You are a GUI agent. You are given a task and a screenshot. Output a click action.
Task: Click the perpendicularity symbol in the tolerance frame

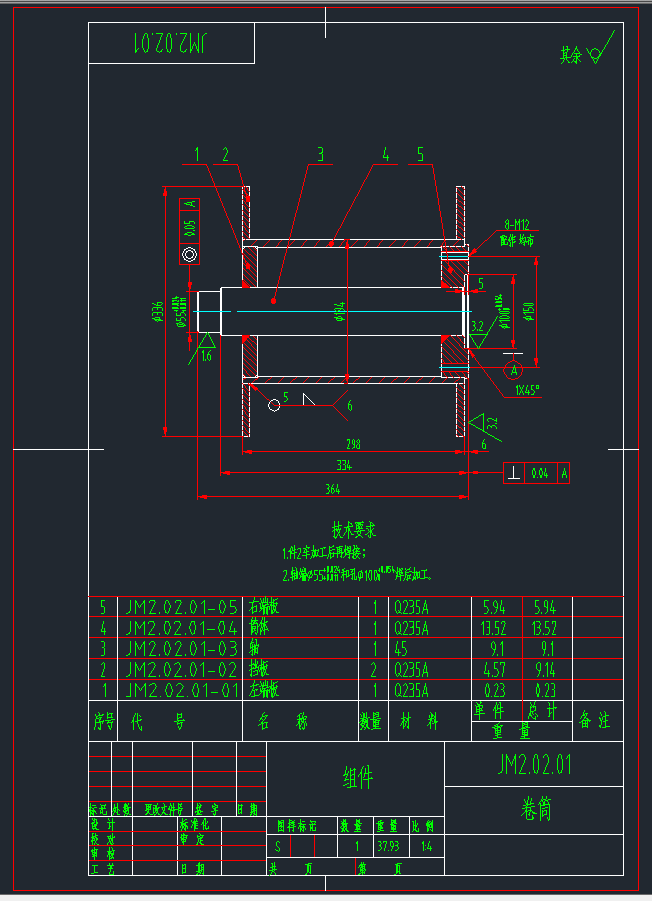(x=514, y=473)
